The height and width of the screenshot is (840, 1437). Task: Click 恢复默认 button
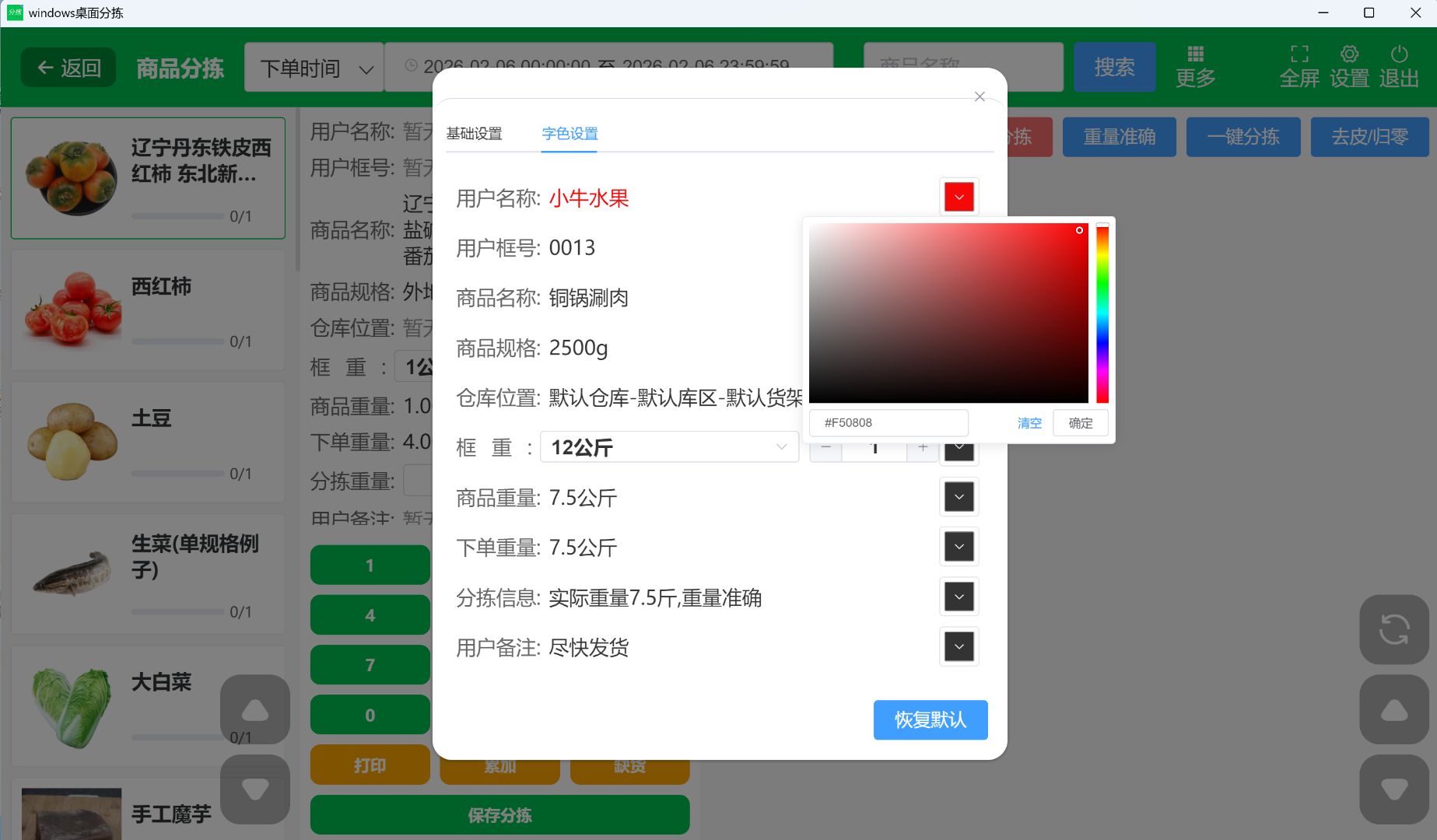tap(931, 719)
